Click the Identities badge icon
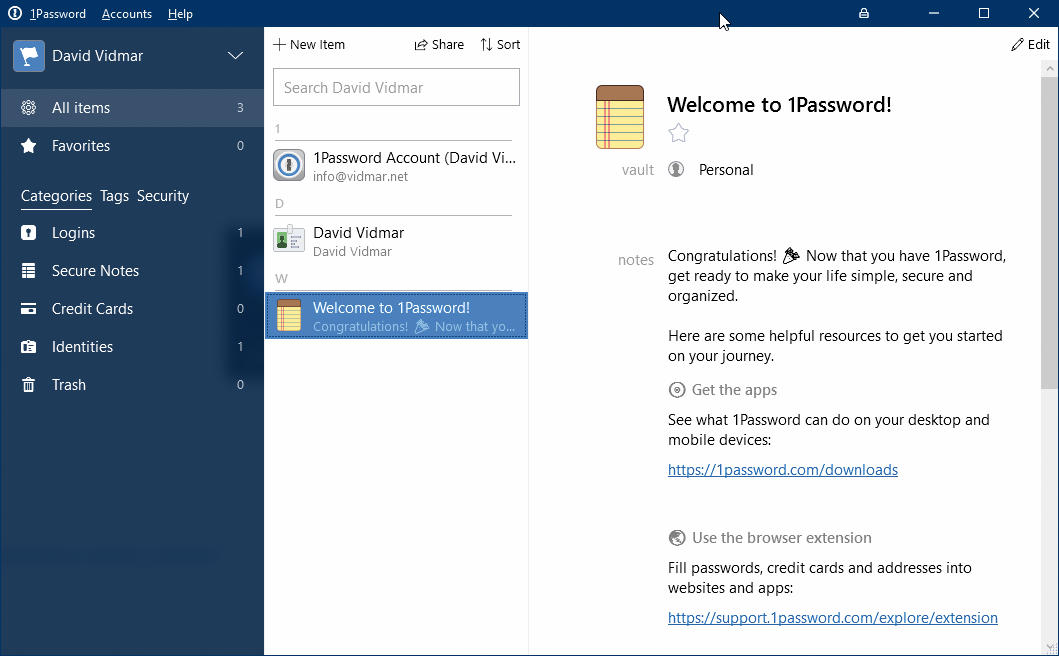The height and width of the screenshot is (656, 1059). click(28, 347)
